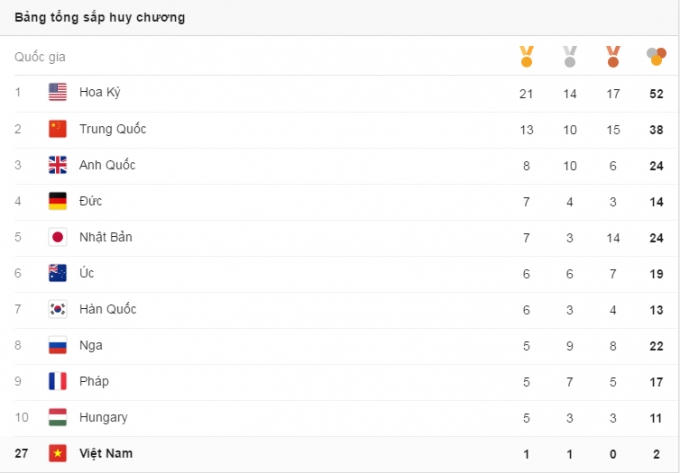The image size is (680, 473).
Task: Click the South Korea flag icon
Action: coord(58,309)
